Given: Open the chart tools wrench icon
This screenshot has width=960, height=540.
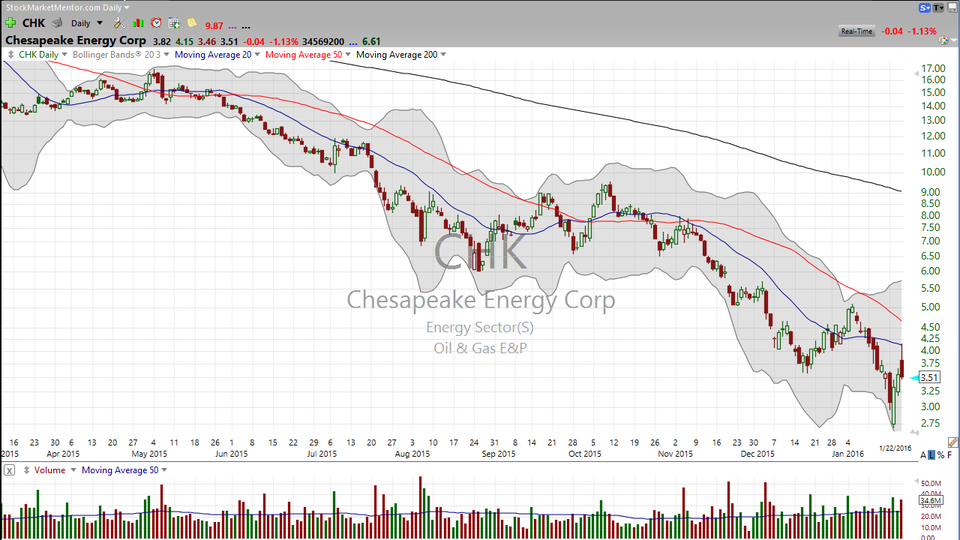Looking at the screenshot, I should coord(119,23).
